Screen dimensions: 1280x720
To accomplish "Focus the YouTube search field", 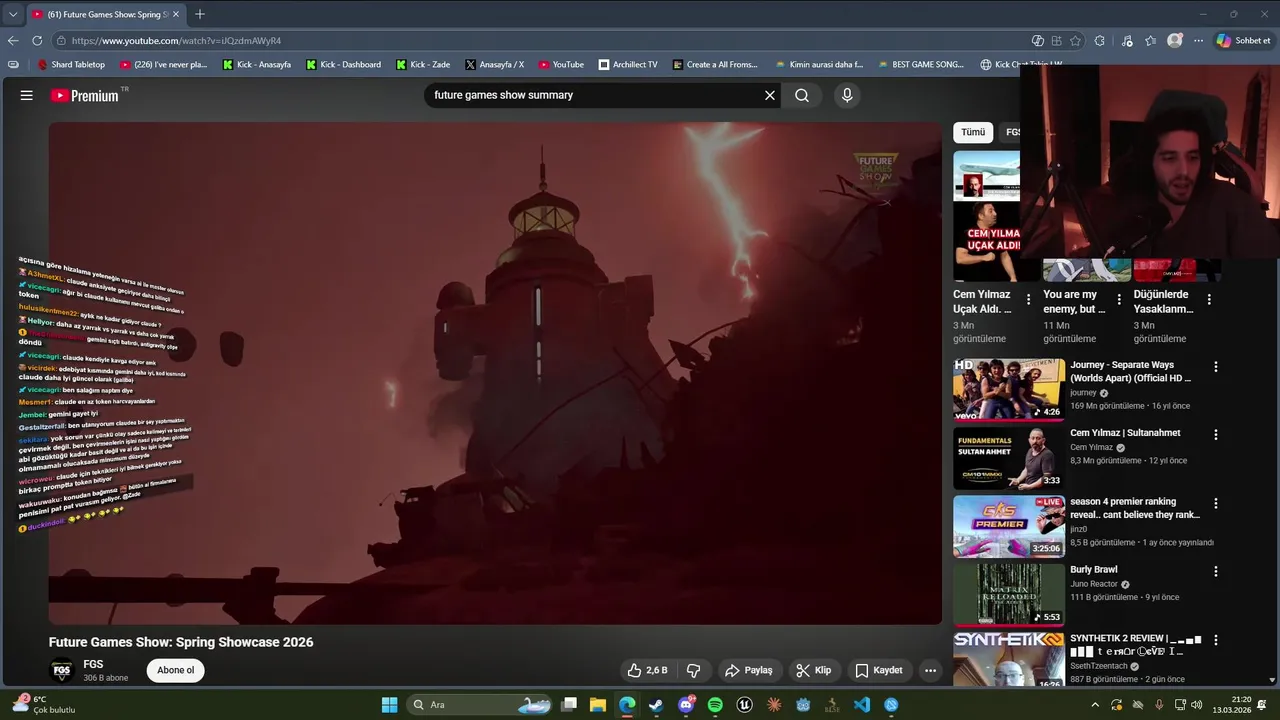I will pyautogui.click(x=595, y=95).
